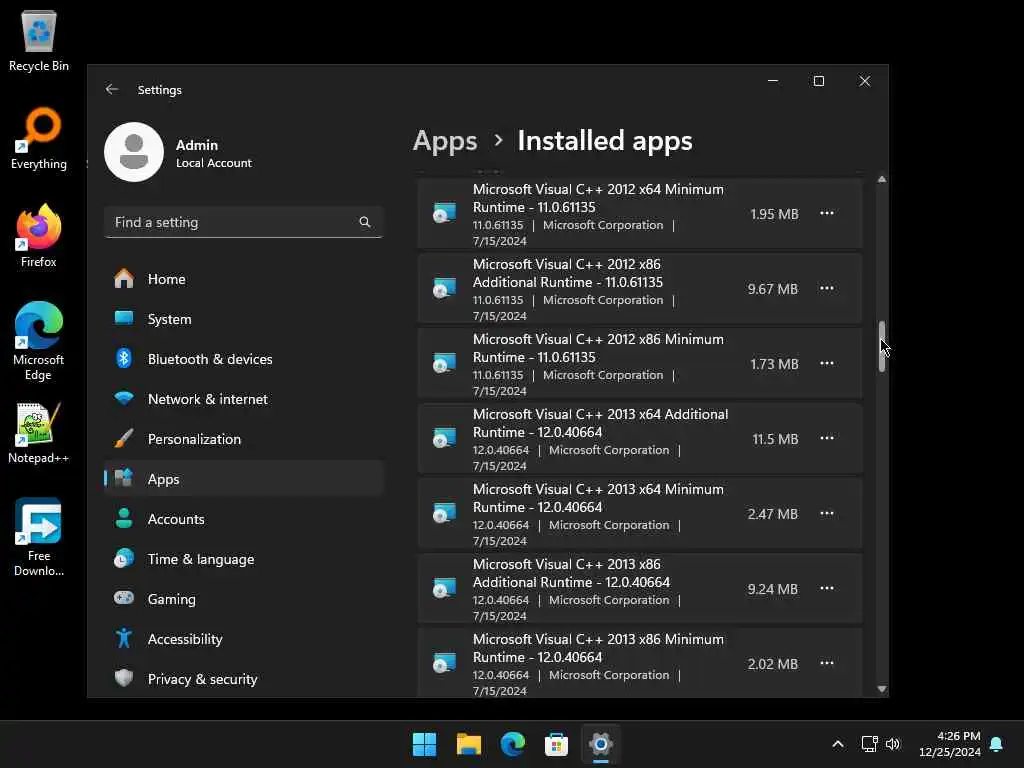
Task: Click in the Find a setting field
Action: coord(243,222)
